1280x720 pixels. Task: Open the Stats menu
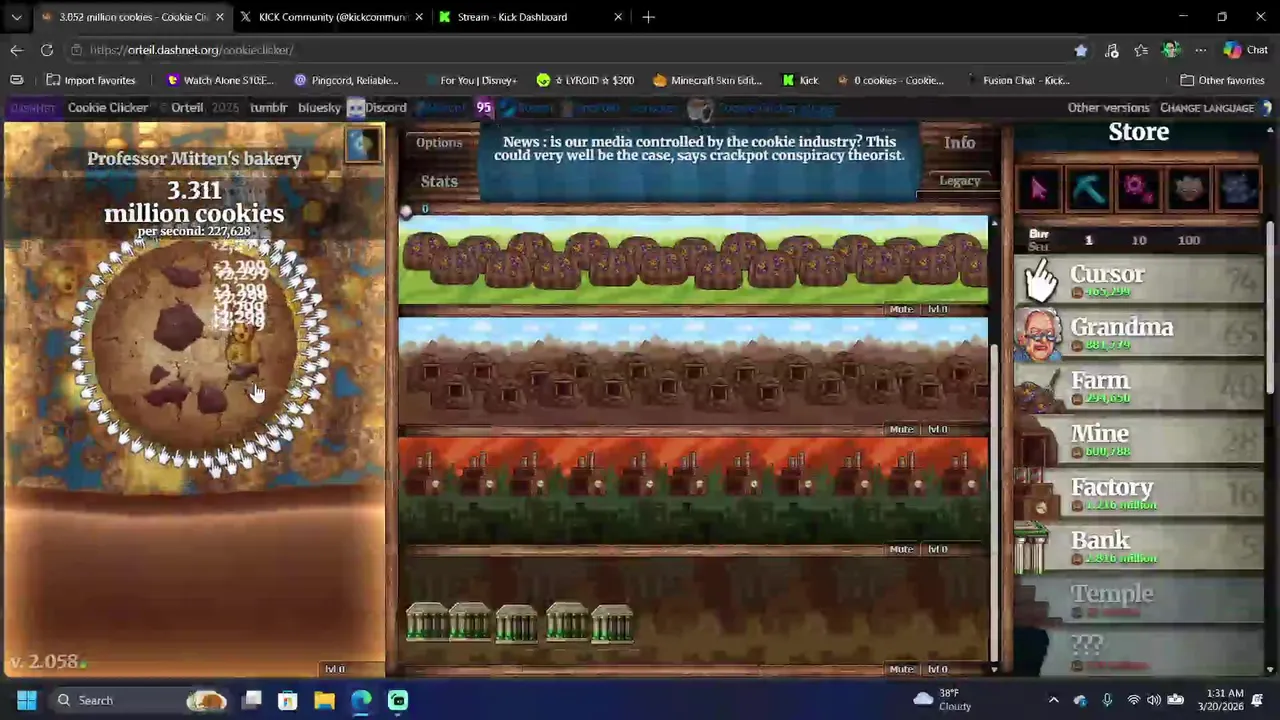tap(439, 181)
